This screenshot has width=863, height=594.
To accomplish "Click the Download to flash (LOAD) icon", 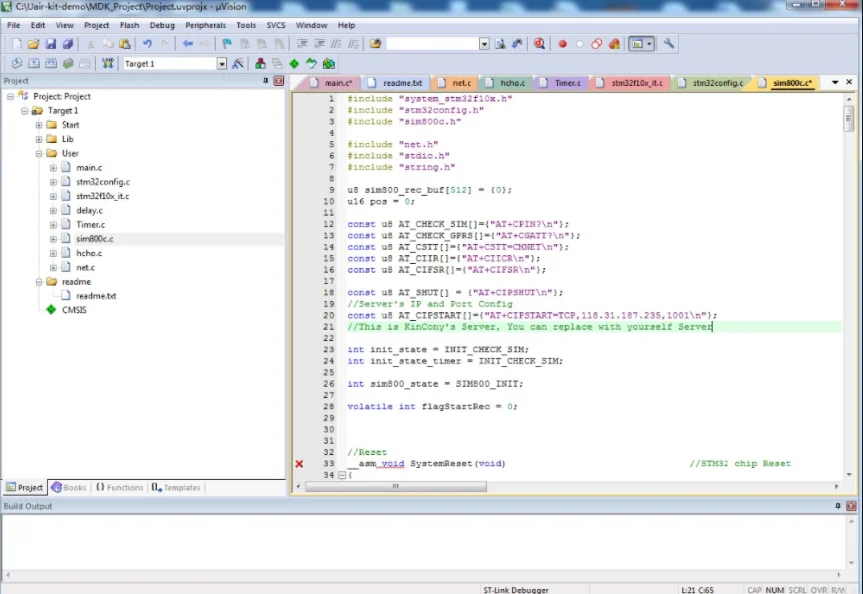I will tap(108, 64).
